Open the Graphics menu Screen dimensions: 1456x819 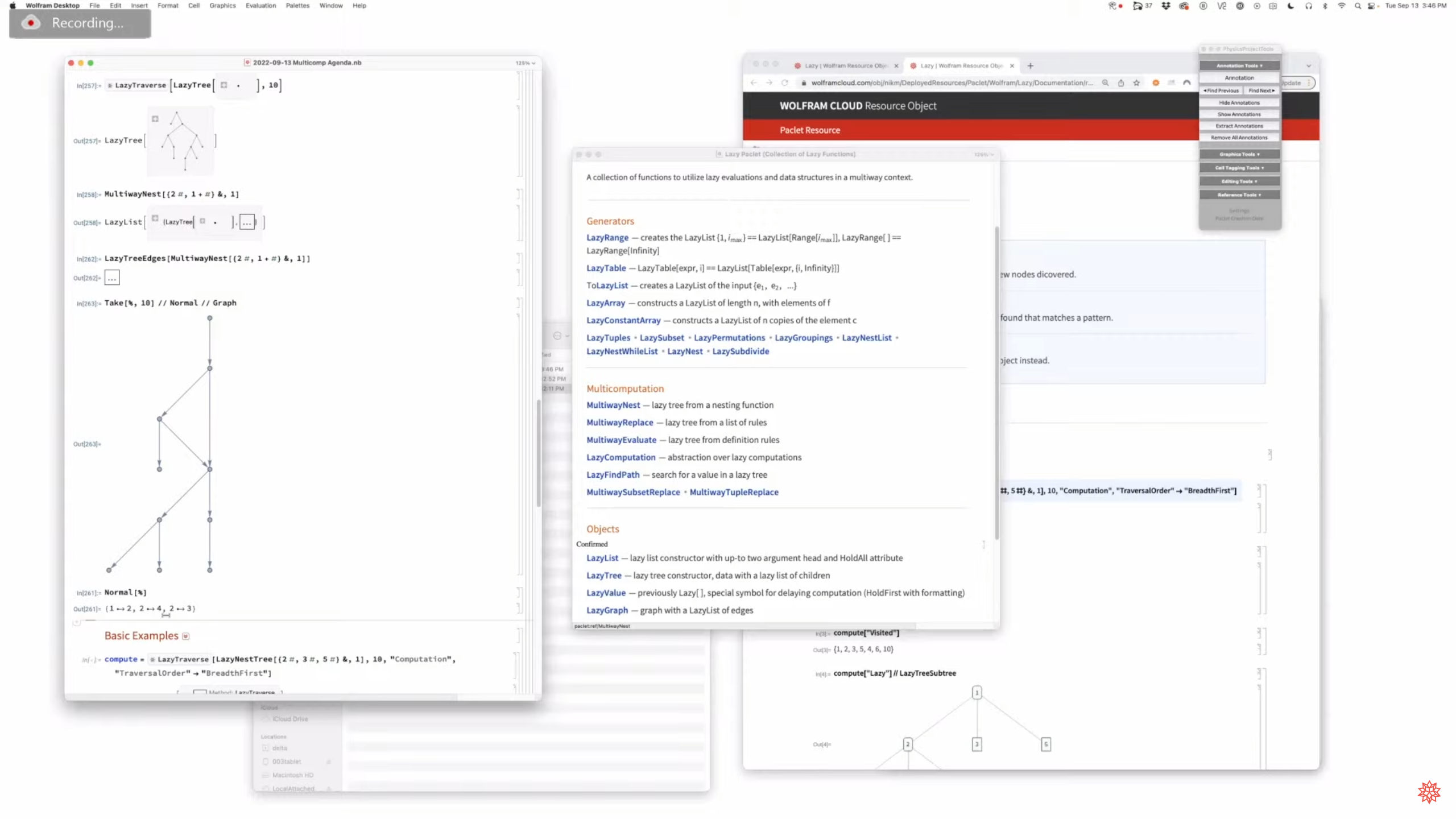(222, 6)
